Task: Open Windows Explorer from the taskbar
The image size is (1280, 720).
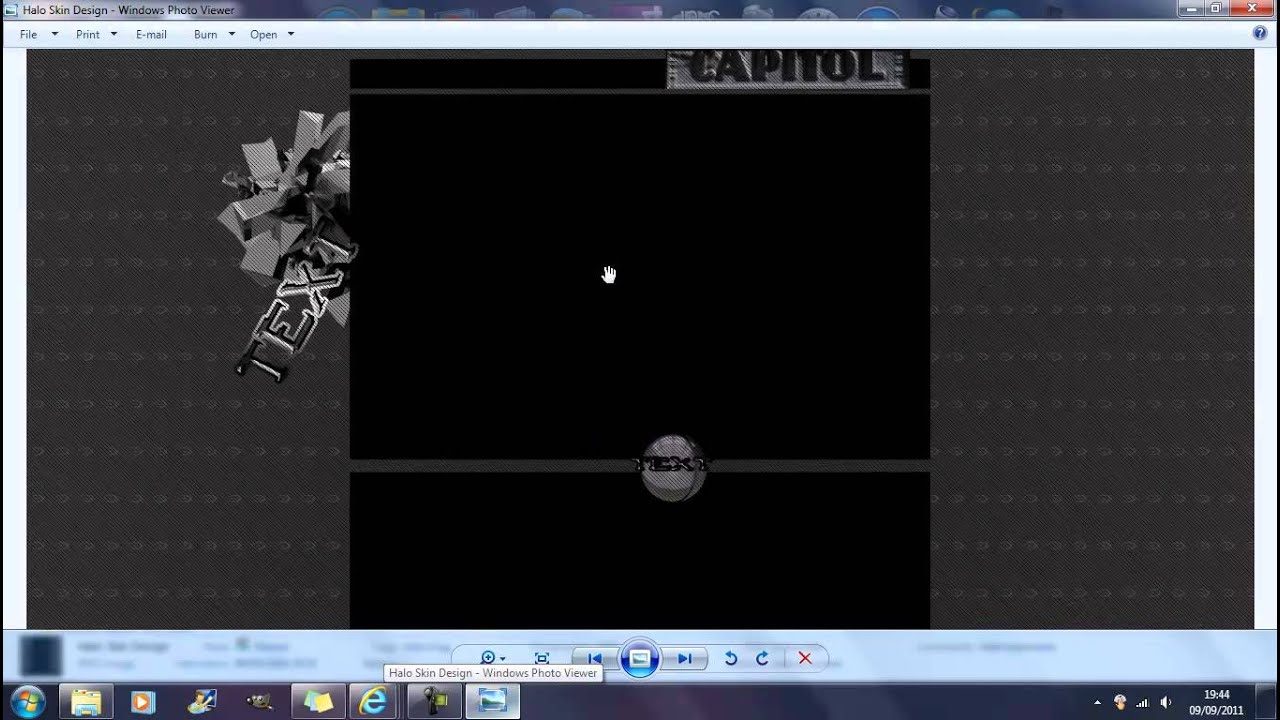Action: click(x=86, y=702)
